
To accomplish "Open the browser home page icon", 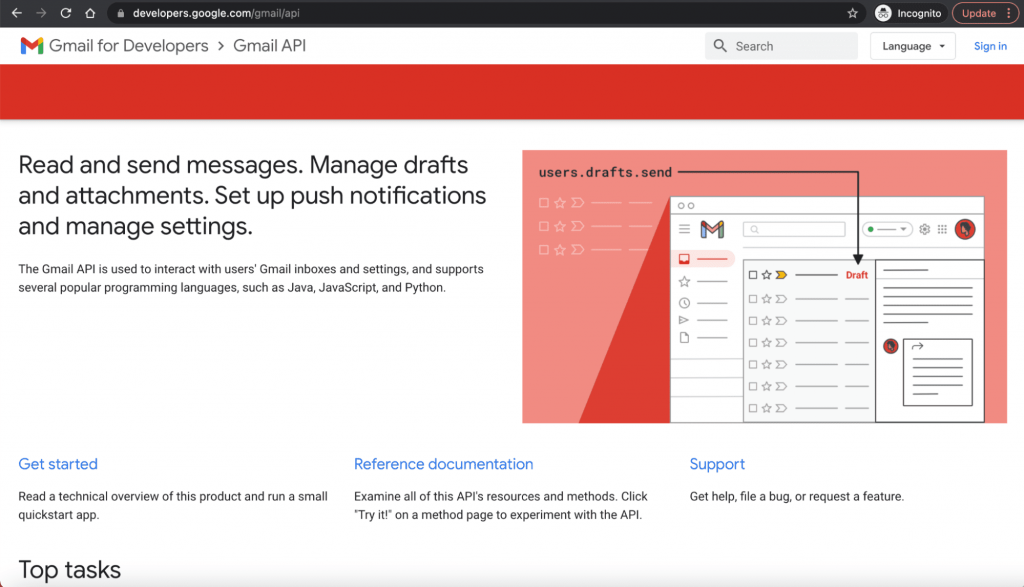I will pyautogui.click(x=90, y=13).
